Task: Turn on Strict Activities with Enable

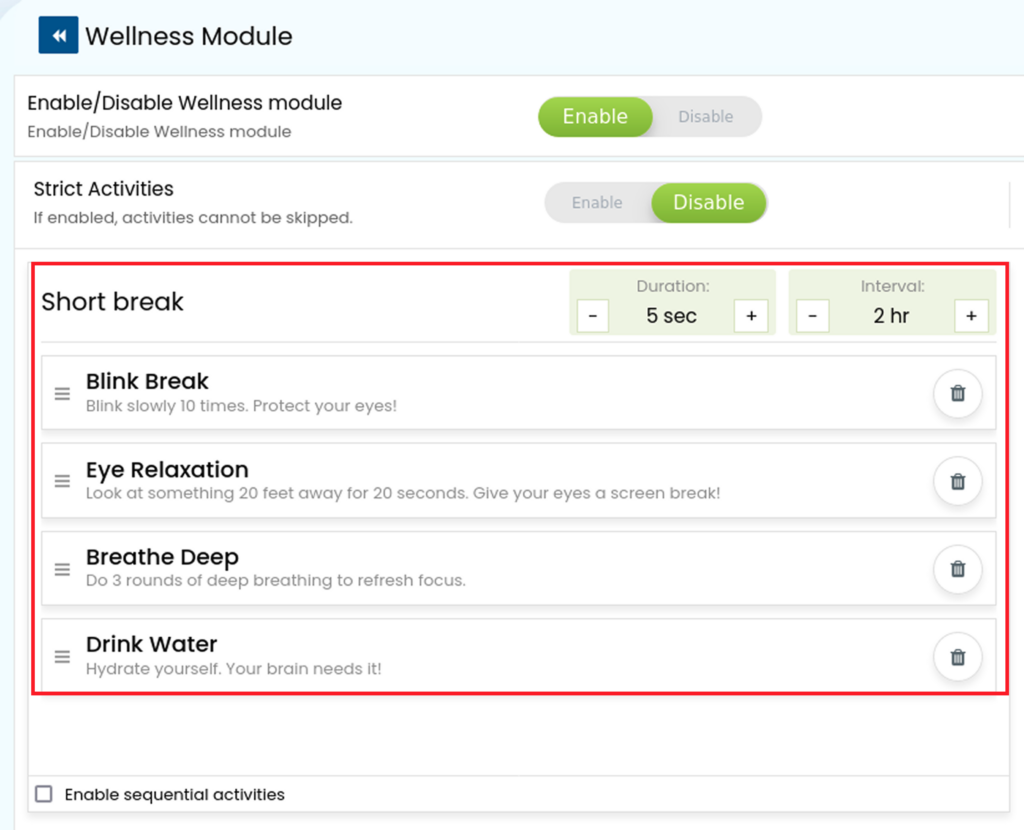Action: [x=597, y=203]
